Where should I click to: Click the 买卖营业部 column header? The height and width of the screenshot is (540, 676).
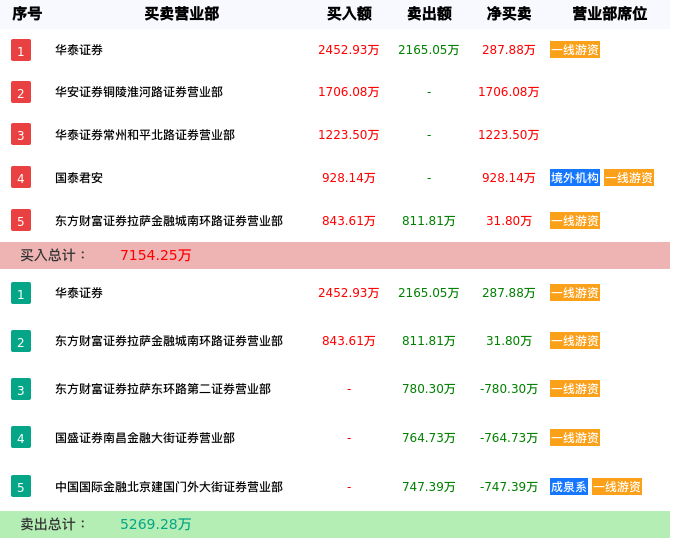[182, 14]
